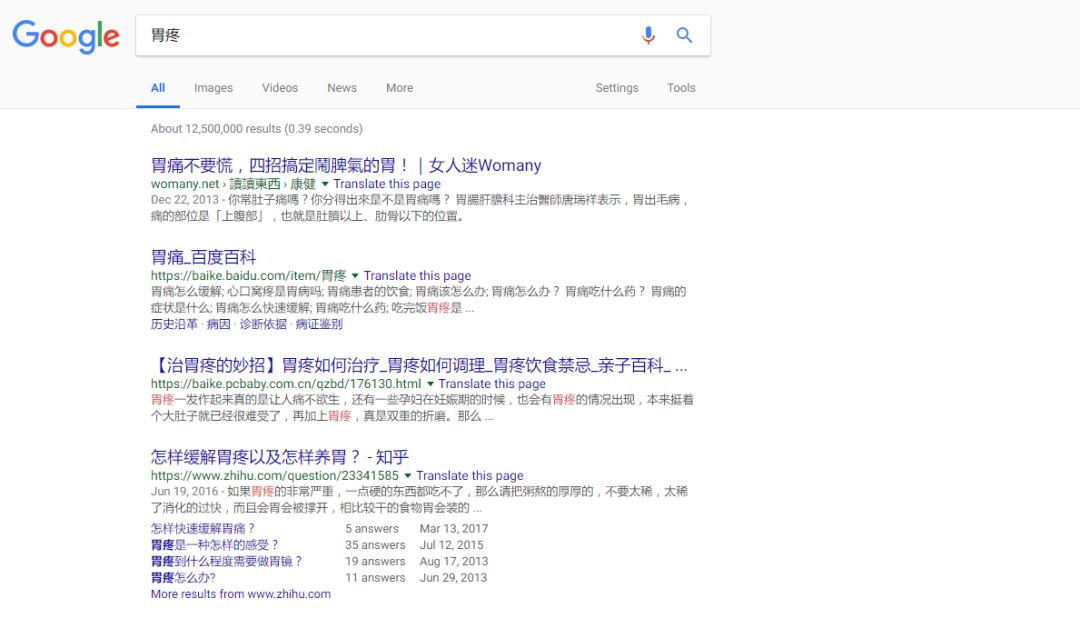The width and height of the screenshot is (1080, 618).
Task: Open the Tools menu
Action: pos(680,88)
